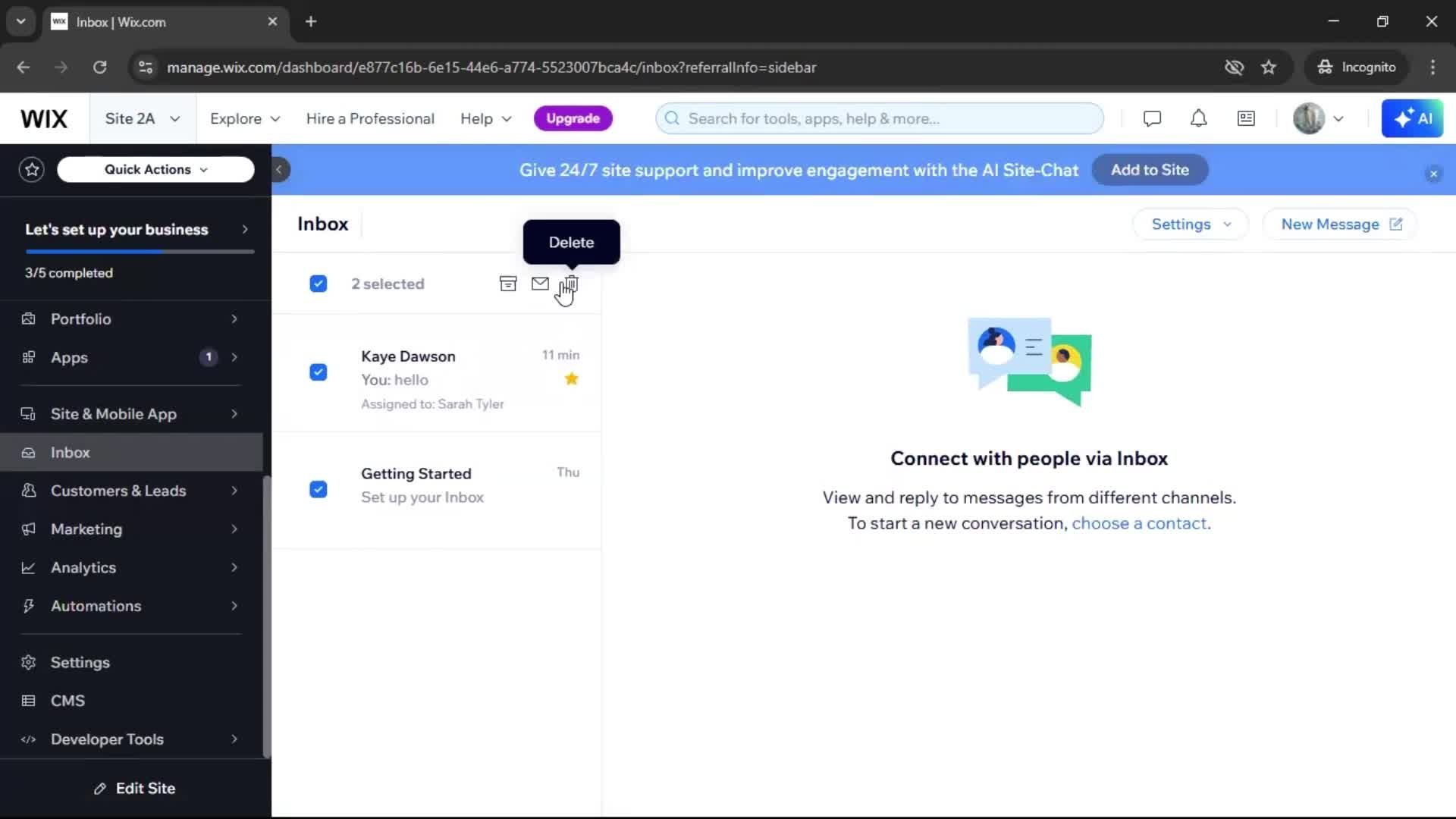Click the Incognito indicator

pos(1357,67)
